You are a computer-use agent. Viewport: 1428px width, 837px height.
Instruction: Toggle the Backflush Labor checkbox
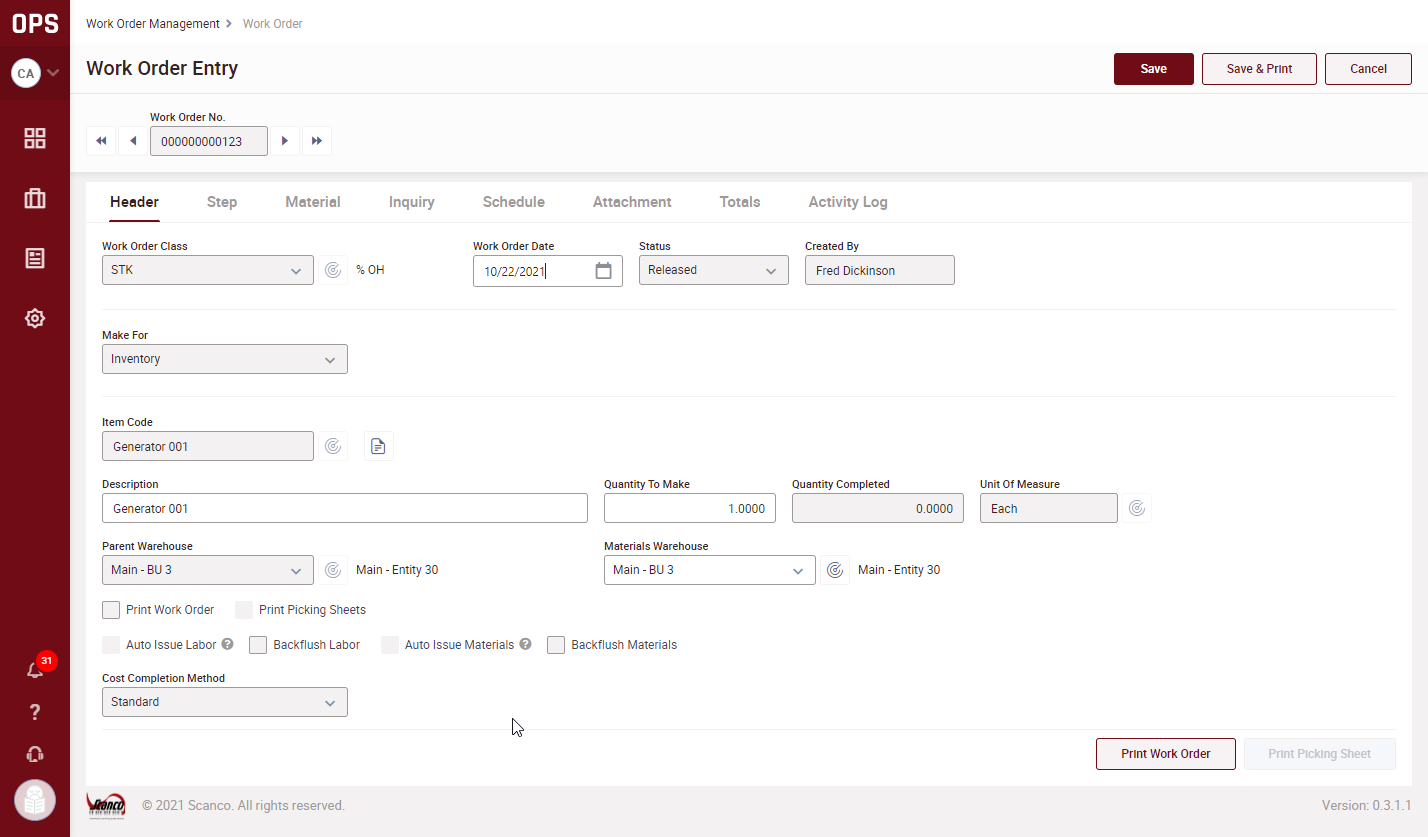pos(258,645)
